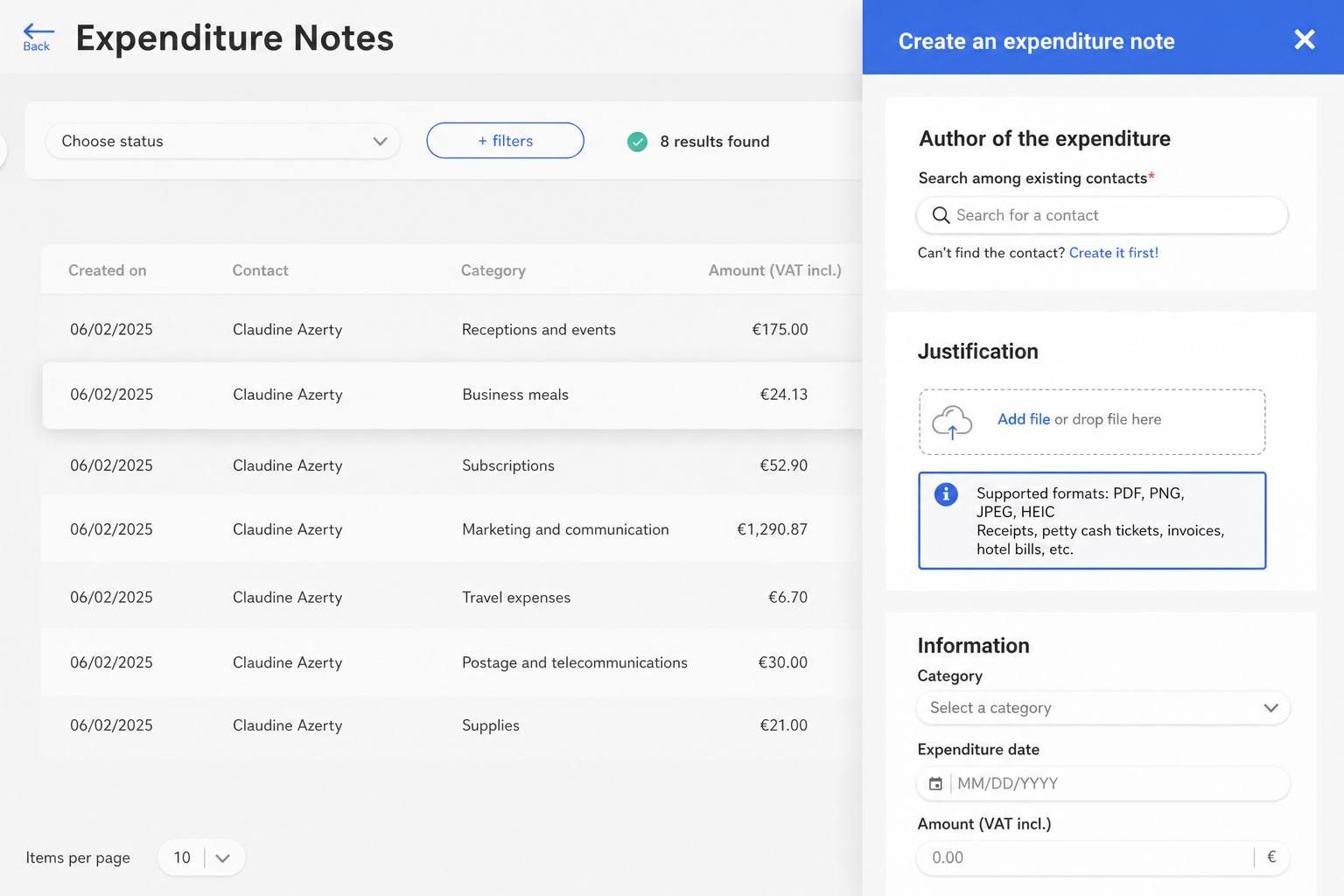Click the Back arrow icon

coord(38,31)
